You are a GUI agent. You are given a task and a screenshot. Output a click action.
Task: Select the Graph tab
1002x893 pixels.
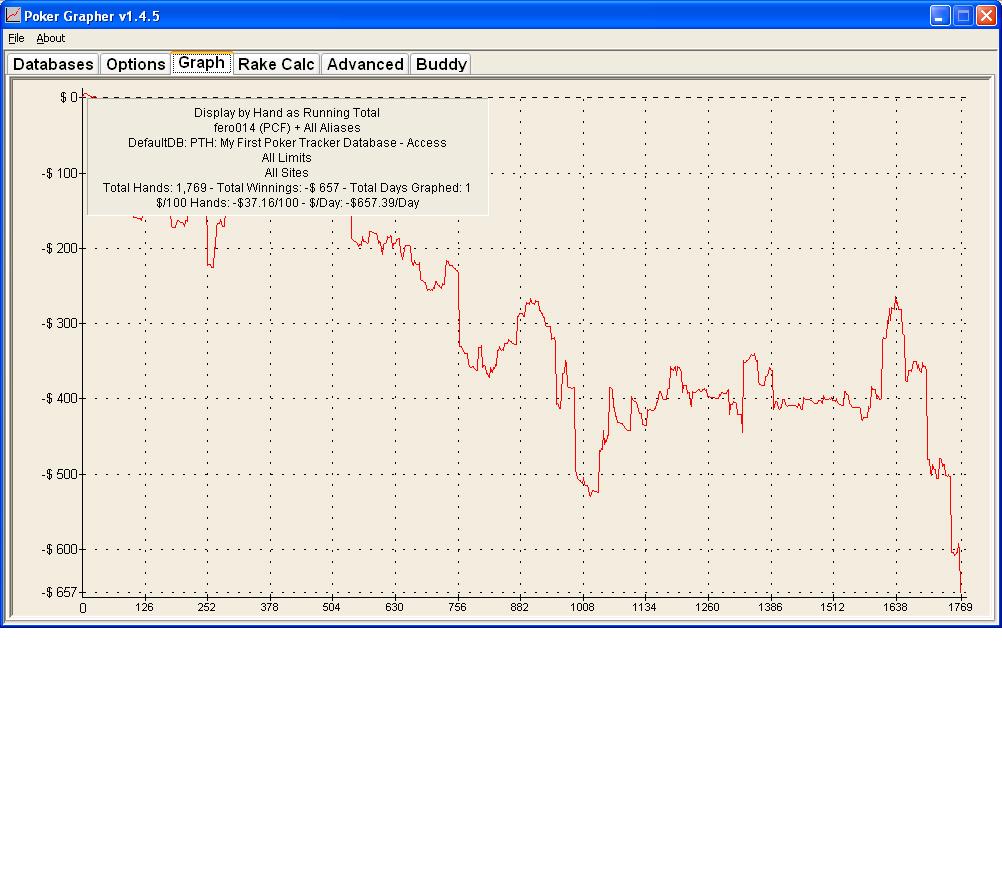click(x=201, y=63)
